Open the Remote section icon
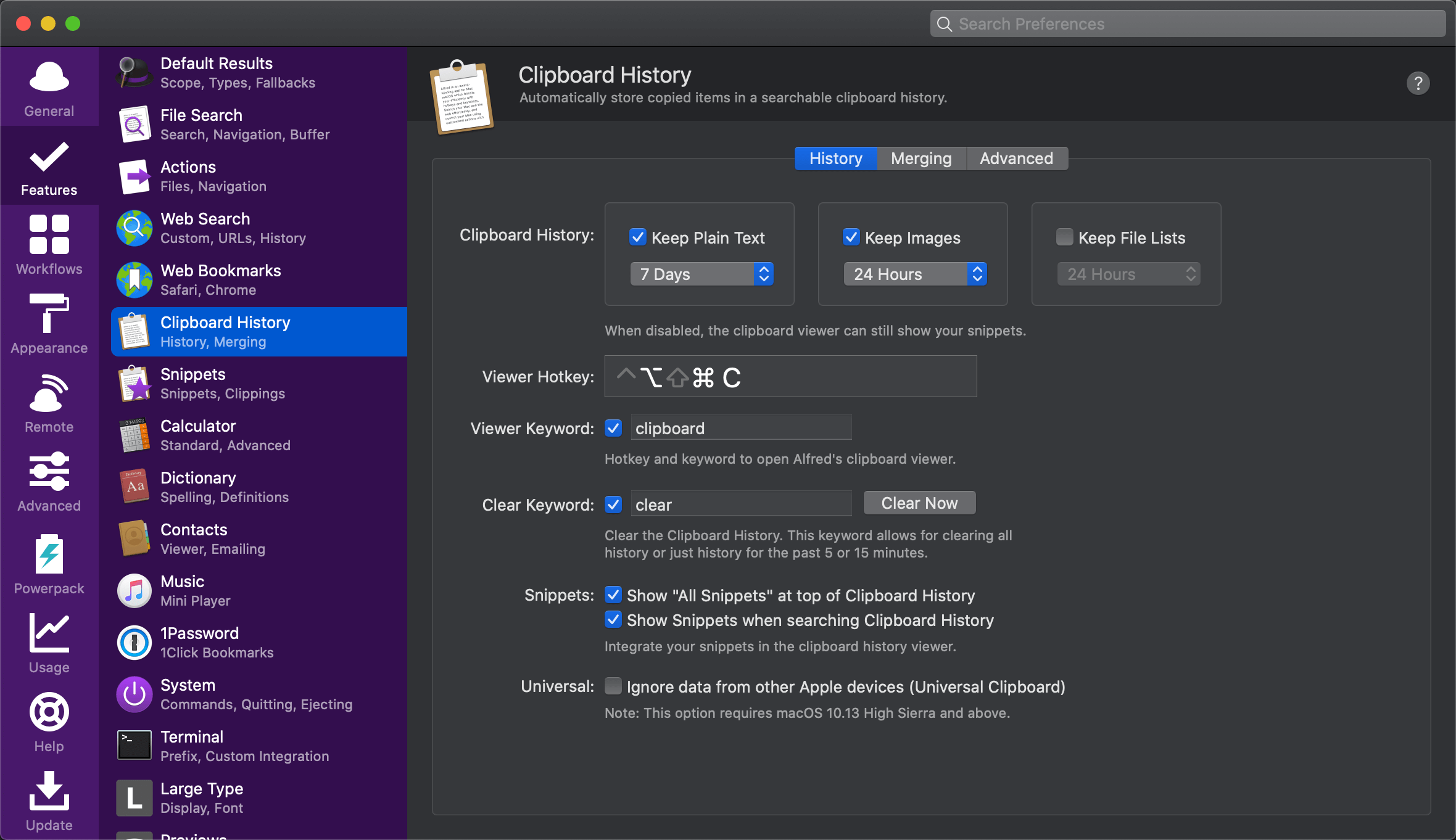 (x=49, y=392)
